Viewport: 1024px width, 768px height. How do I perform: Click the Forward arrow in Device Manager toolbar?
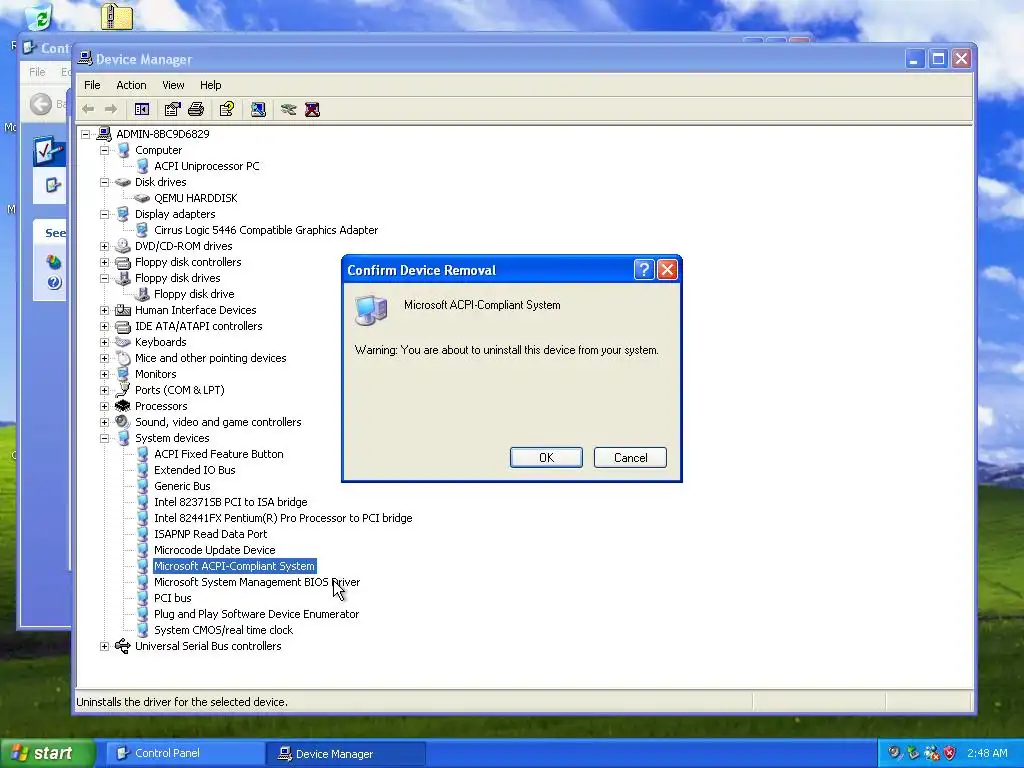pos(111,110)
